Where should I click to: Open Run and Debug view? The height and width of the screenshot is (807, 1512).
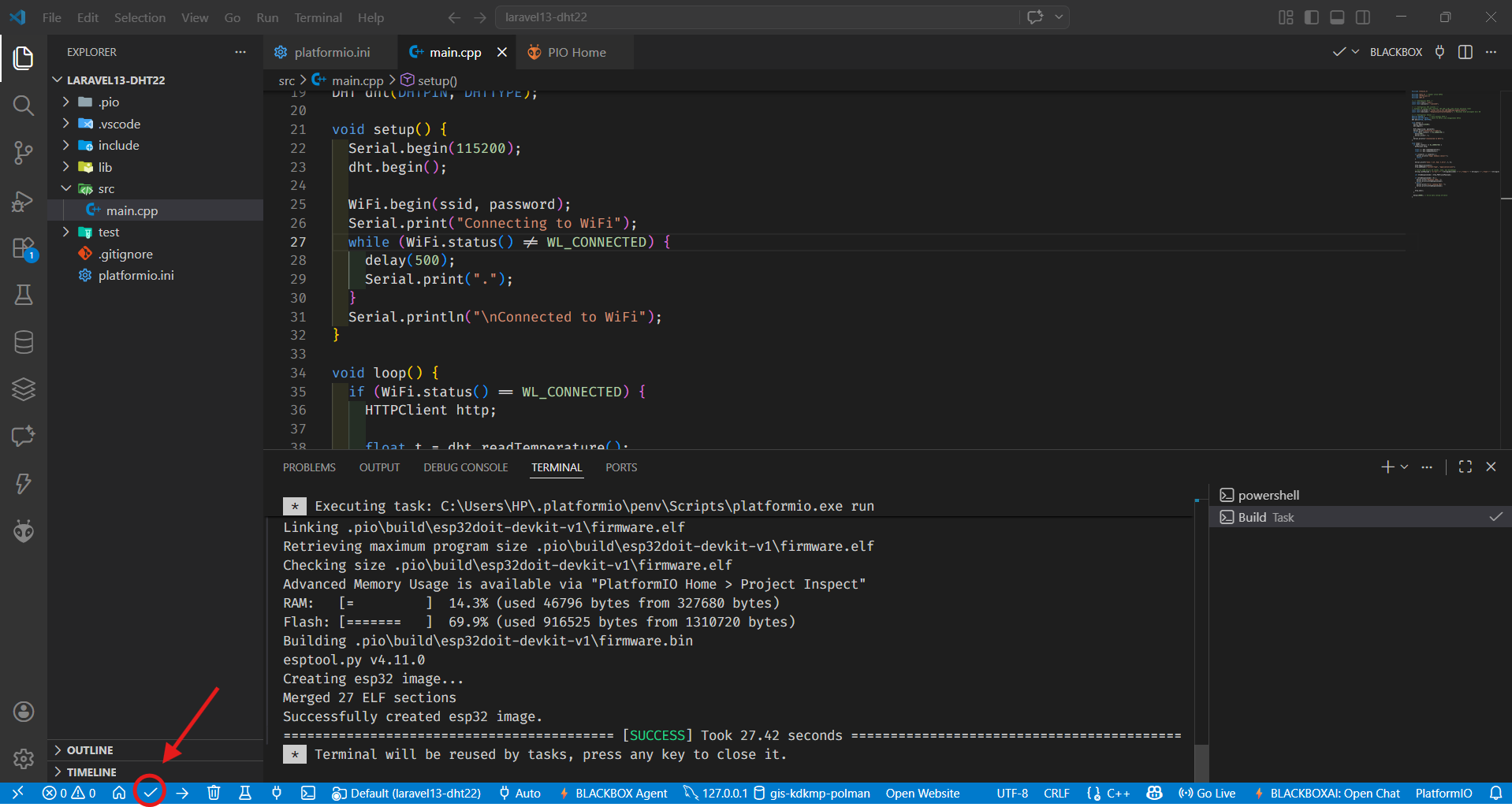pyautogui.click(x=24, y=201)
